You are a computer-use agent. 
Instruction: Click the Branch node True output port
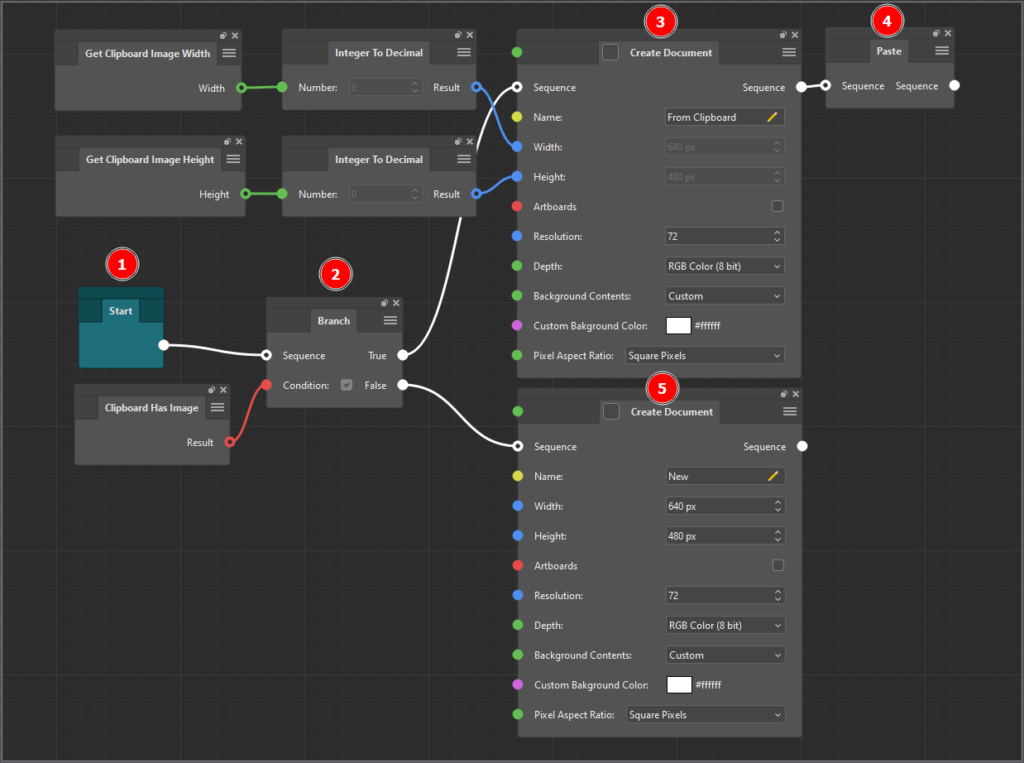(403, 355)
